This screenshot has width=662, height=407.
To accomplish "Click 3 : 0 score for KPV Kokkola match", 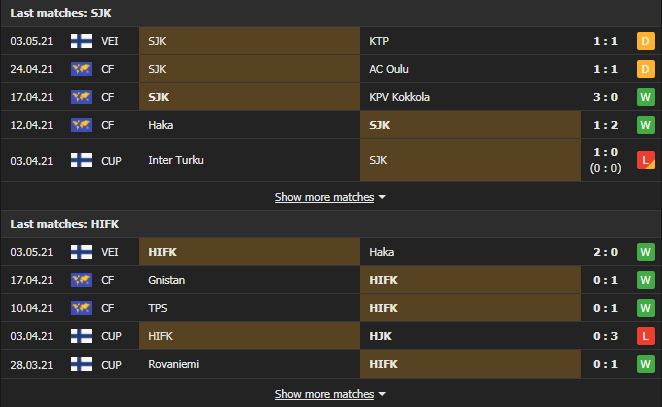I will click(x=605, y=97).
